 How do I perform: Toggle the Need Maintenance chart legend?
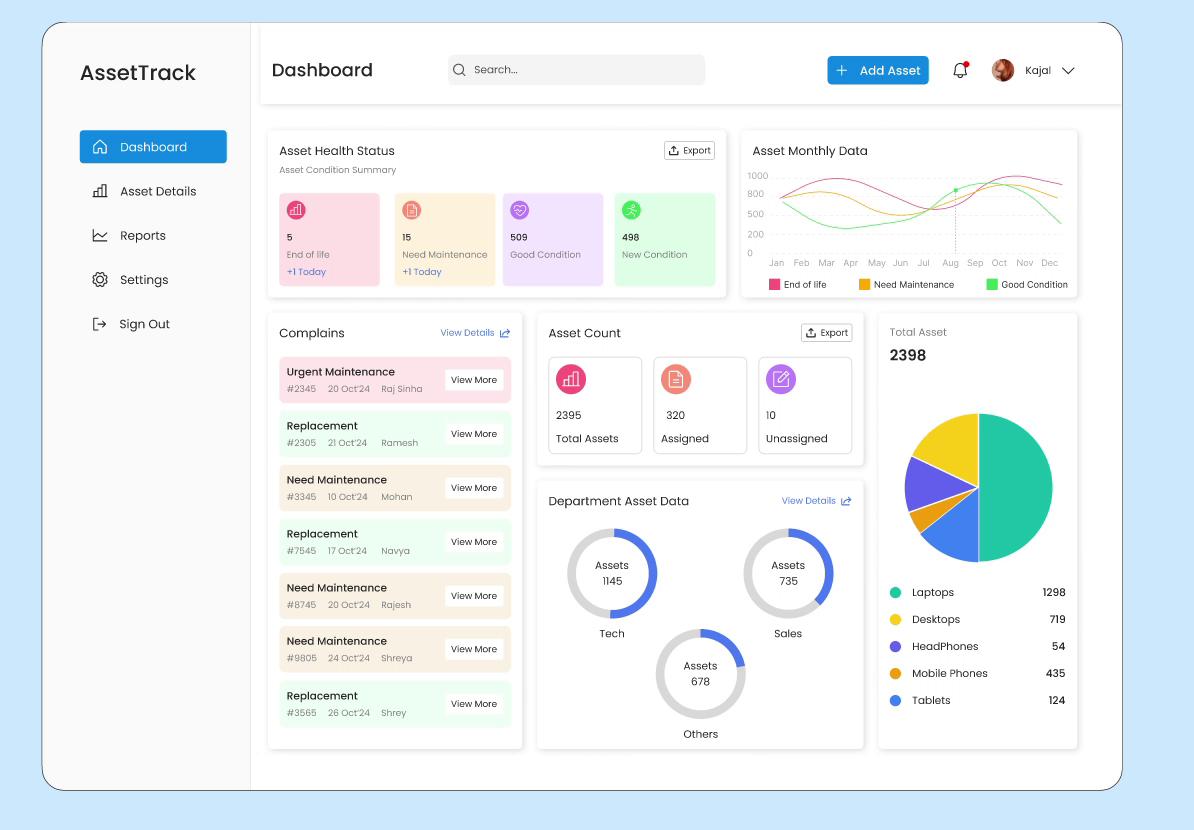(906, 285)
